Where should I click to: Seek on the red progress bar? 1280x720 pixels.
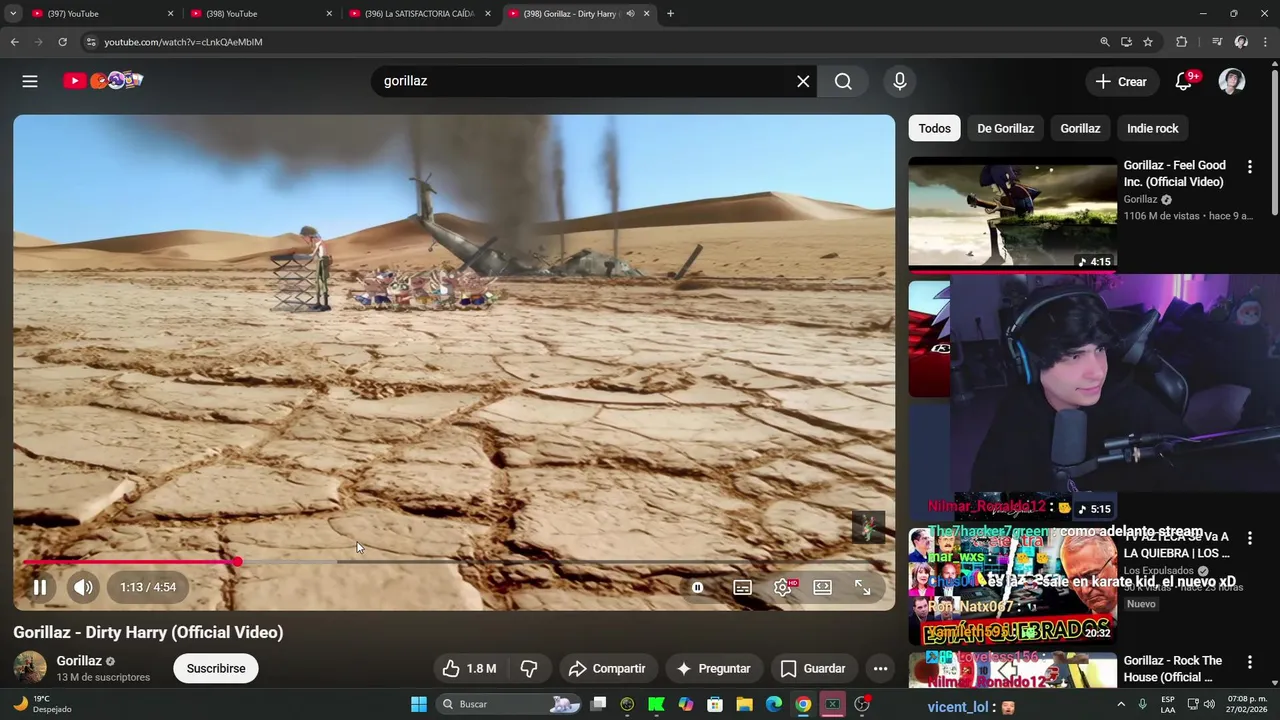coord(454,562)
